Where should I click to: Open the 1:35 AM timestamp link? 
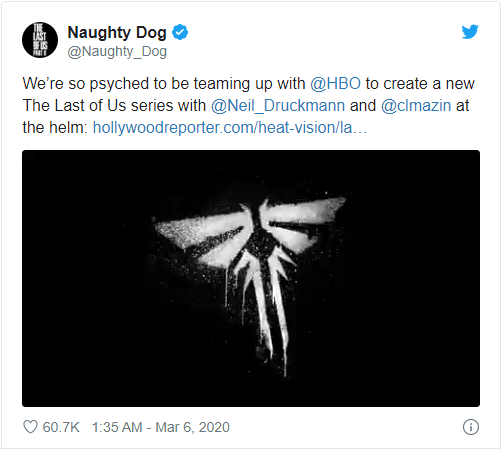pyautogui.click(x=117, y=427)
